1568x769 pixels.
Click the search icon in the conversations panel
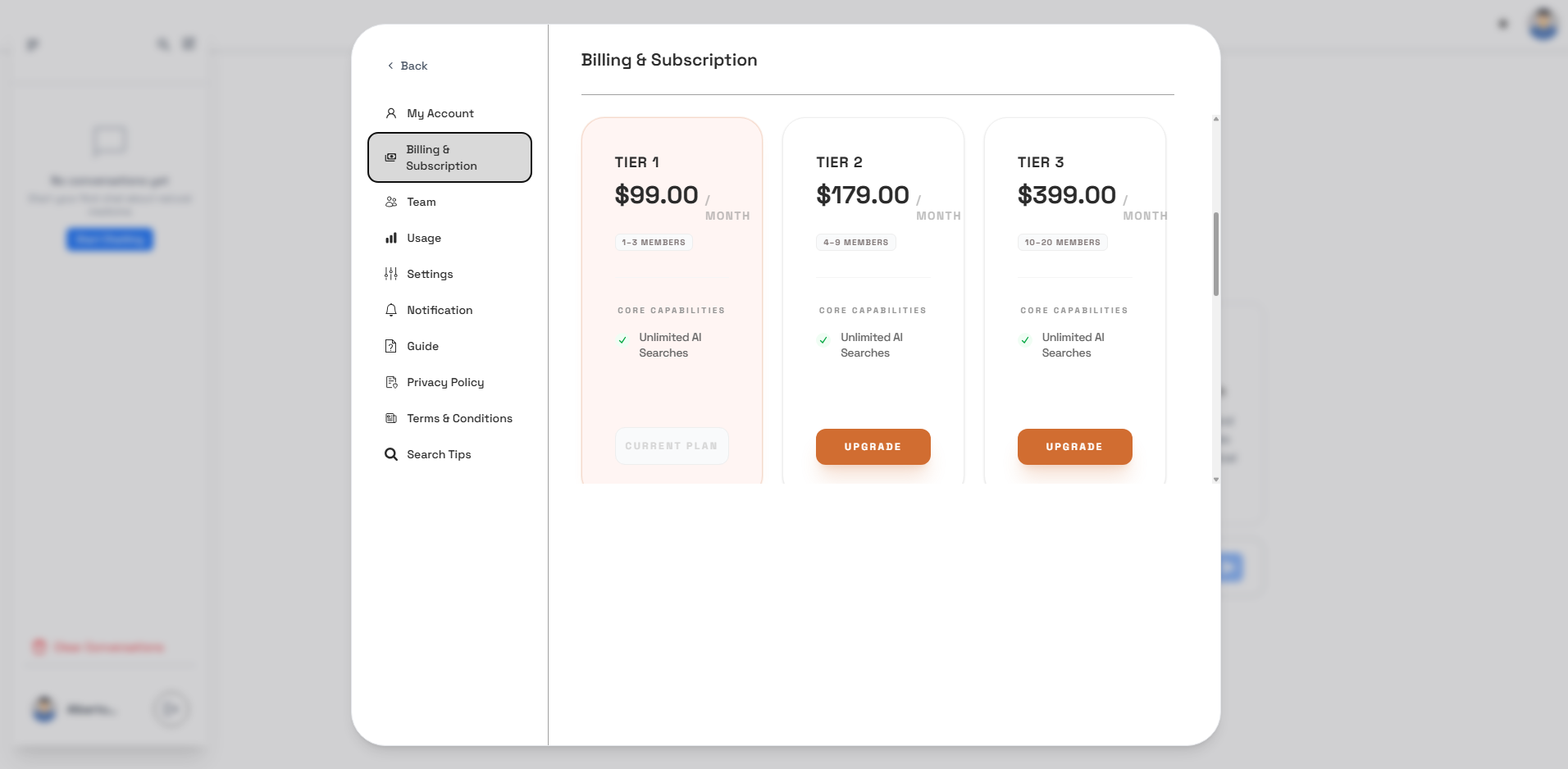(162, 43)
